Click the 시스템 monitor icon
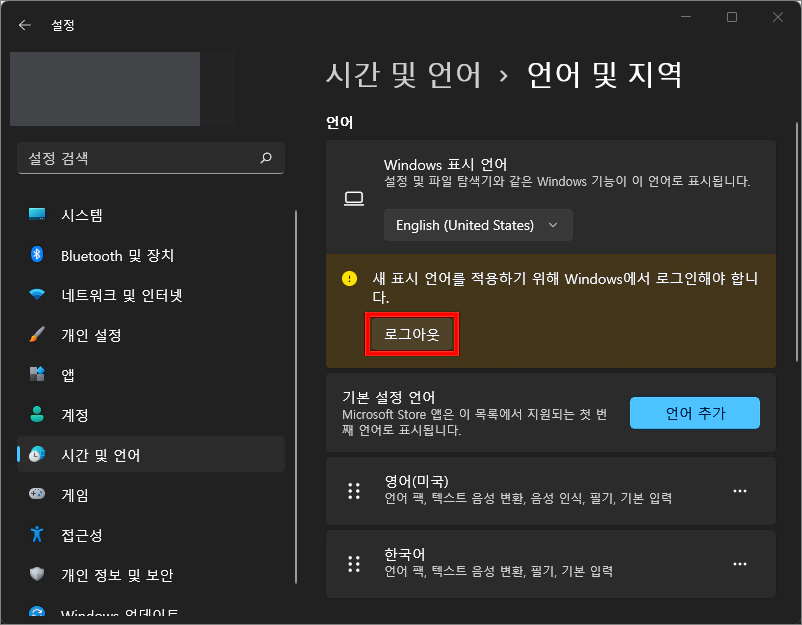 [37, 214]
